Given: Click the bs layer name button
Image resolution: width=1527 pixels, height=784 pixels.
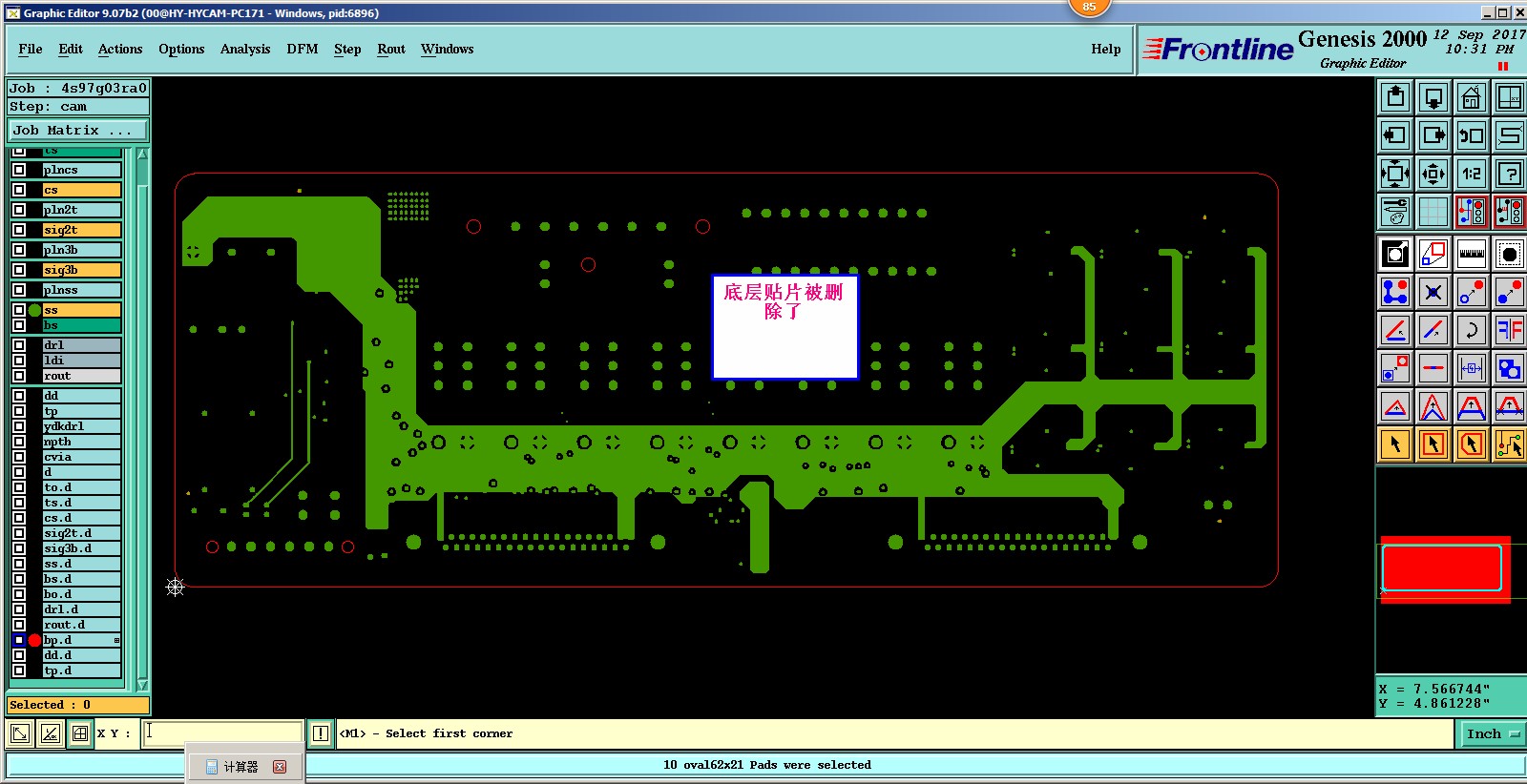Looking at the screenshot, I should tap(82, 325).
